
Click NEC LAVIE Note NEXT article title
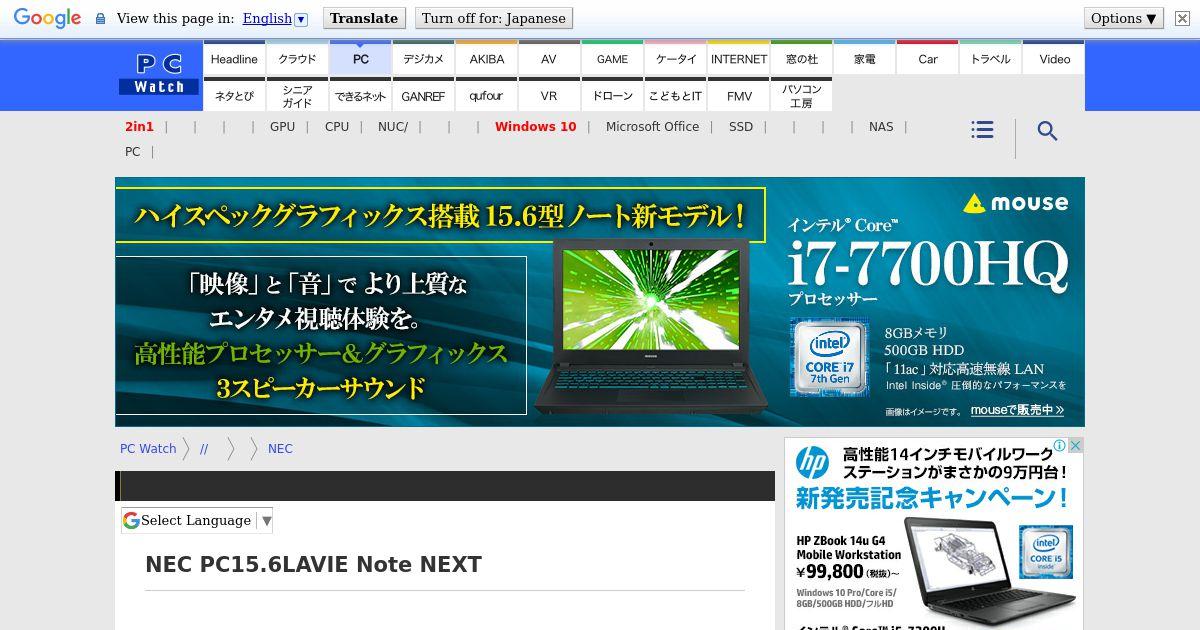click(313, 565)
